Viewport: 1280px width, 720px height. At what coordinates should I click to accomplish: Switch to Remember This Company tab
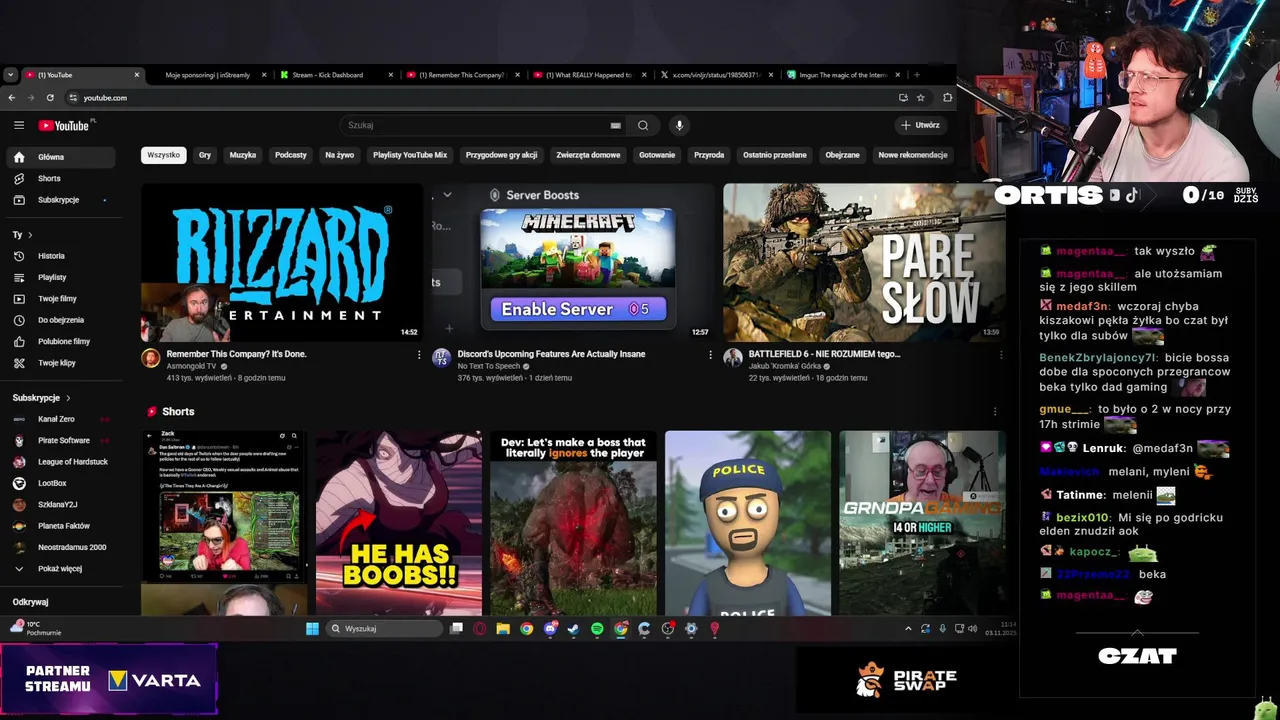click(x=462, y=75)
